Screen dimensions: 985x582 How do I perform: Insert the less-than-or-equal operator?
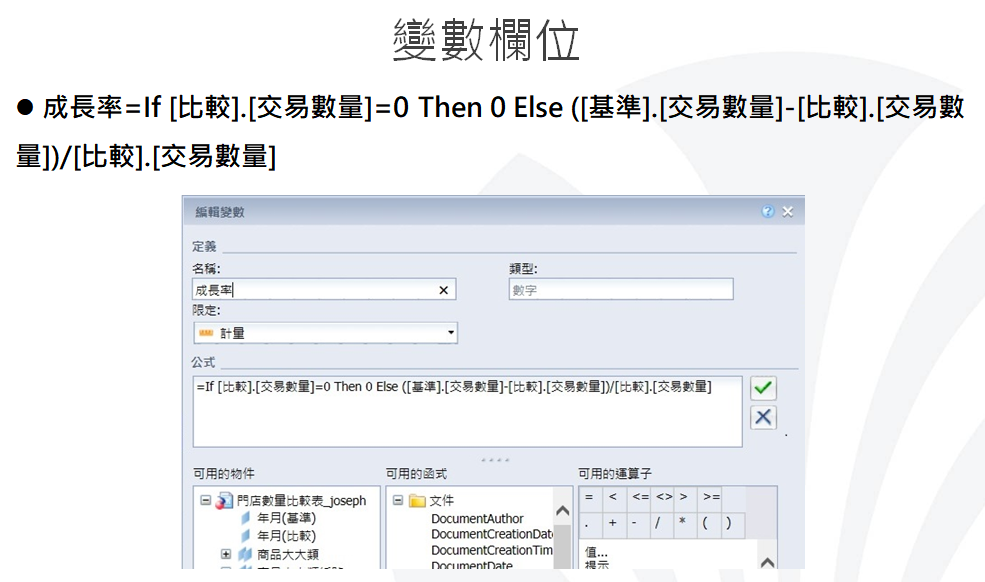639,497
